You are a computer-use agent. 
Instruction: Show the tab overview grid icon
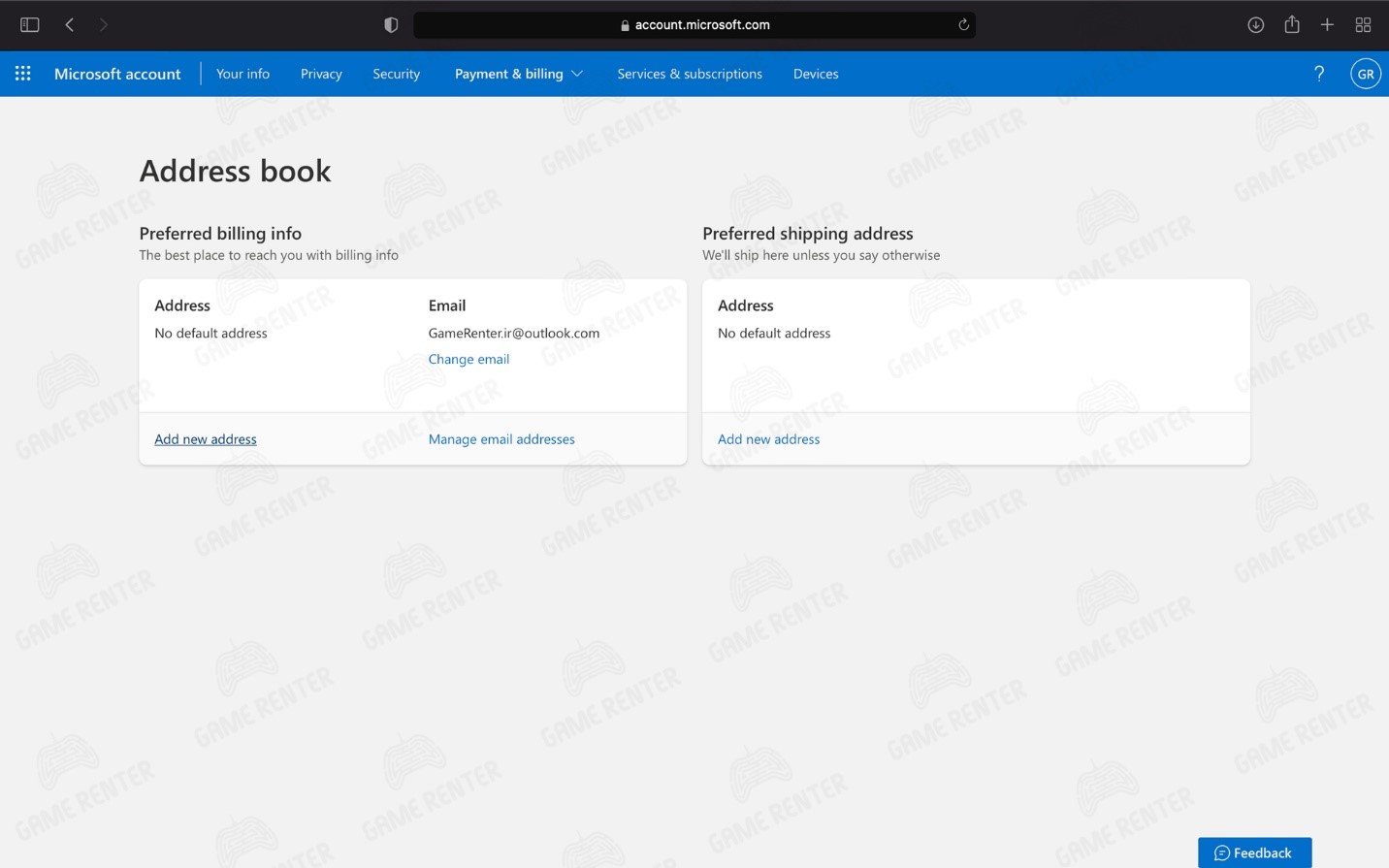click(x=1363, y=24)
